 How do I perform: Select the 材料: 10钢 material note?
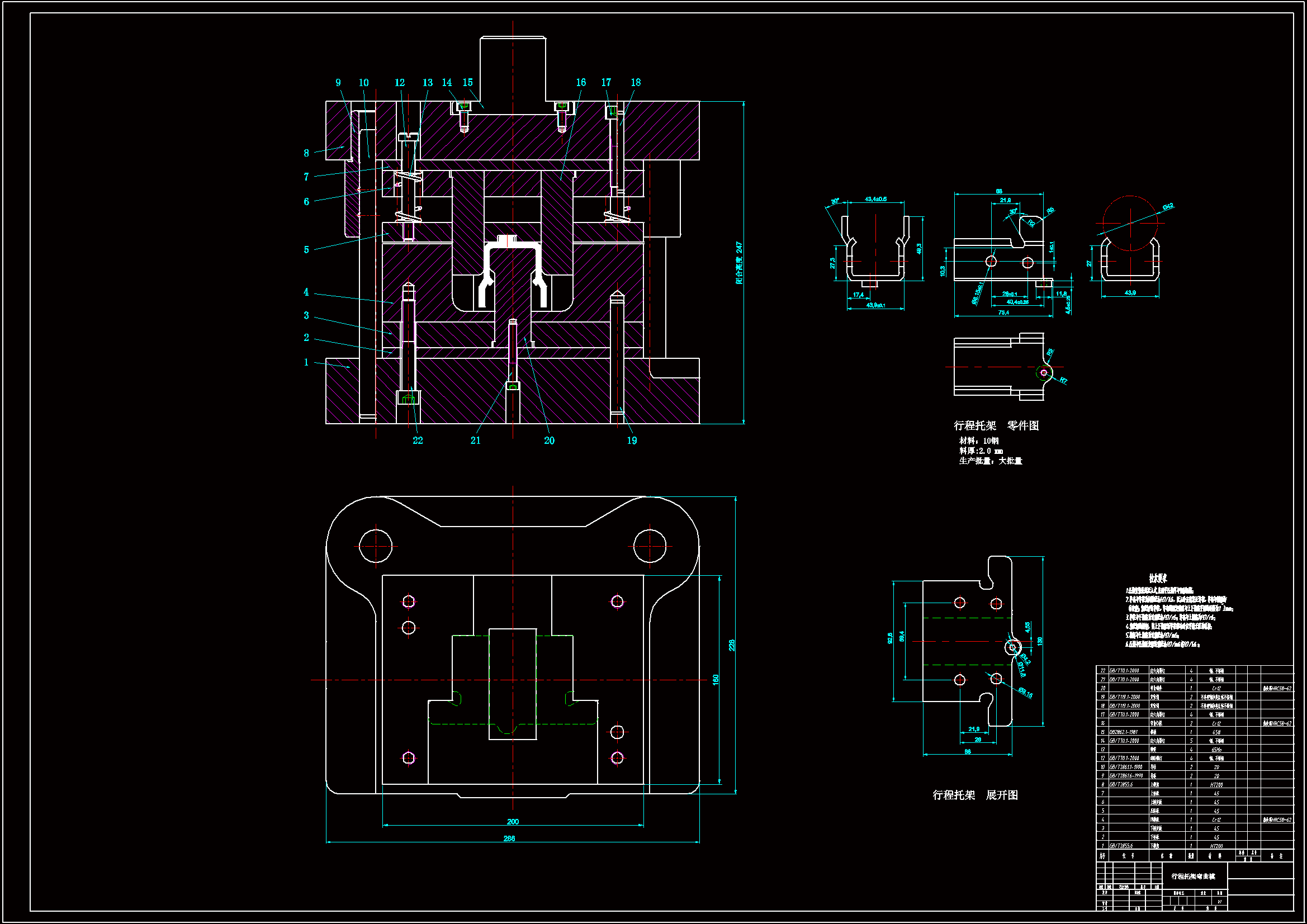978,440
